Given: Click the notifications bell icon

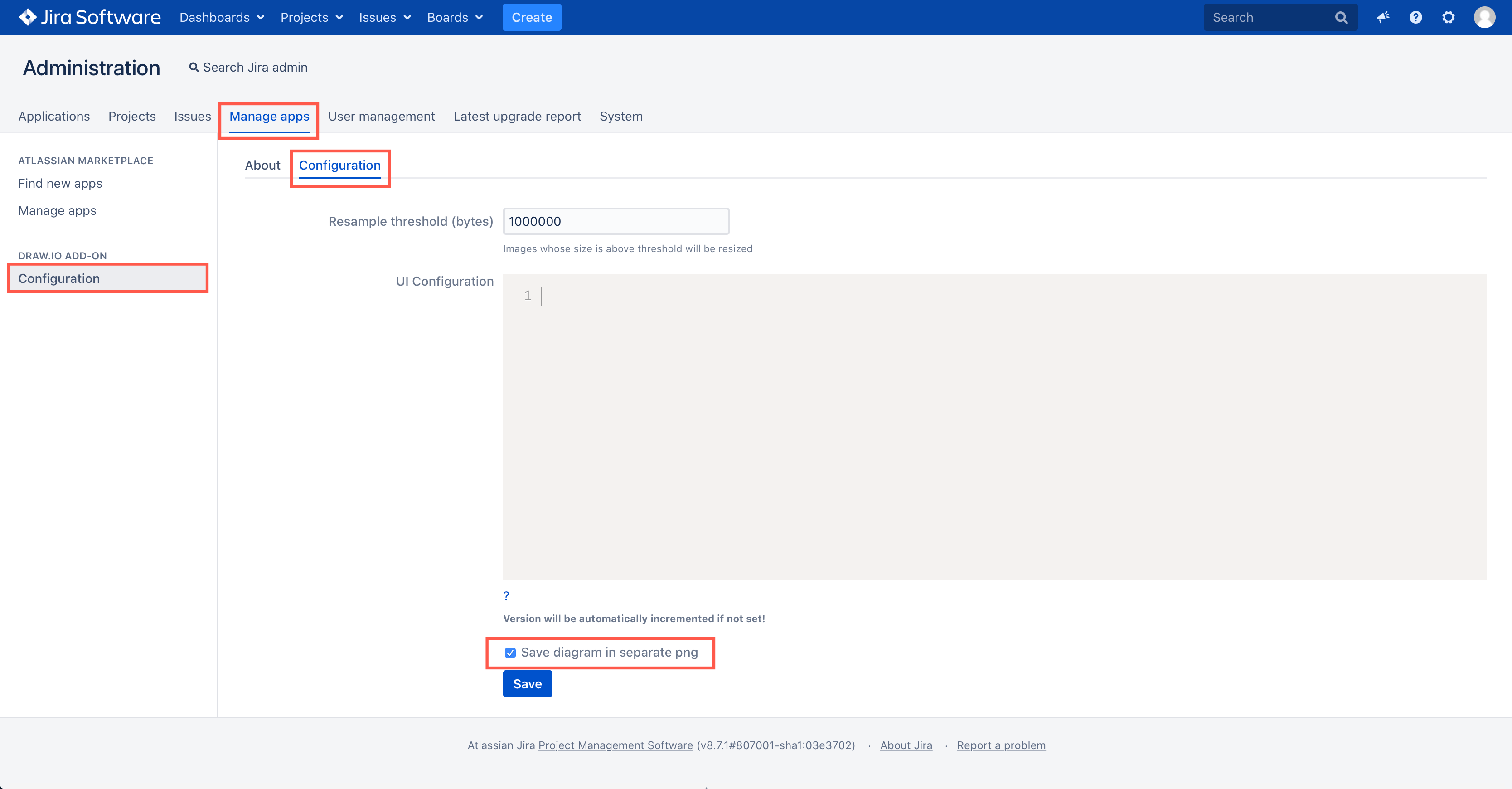Looking at the screenshot, I should (1382, 17).
